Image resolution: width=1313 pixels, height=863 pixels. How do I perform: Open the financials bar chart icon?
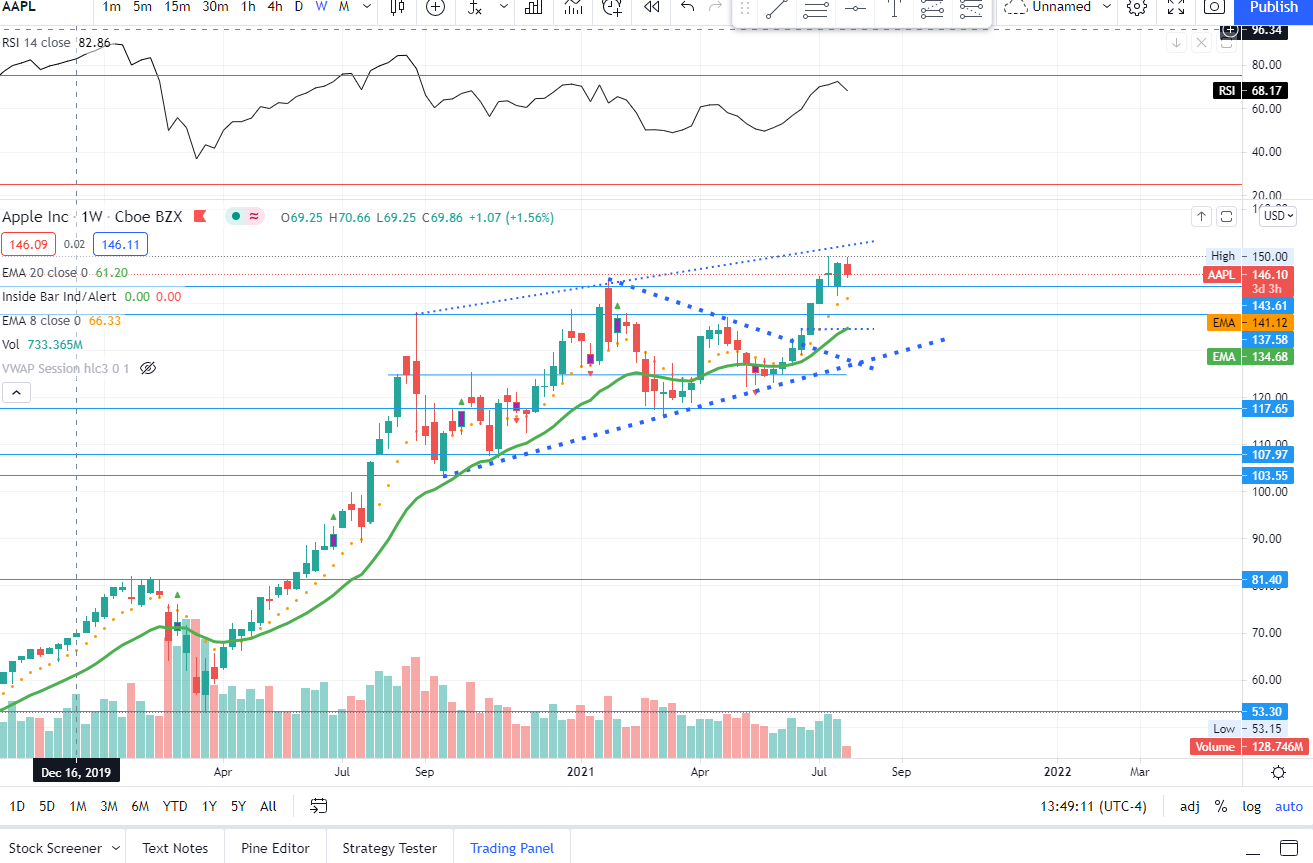point(534,7)
